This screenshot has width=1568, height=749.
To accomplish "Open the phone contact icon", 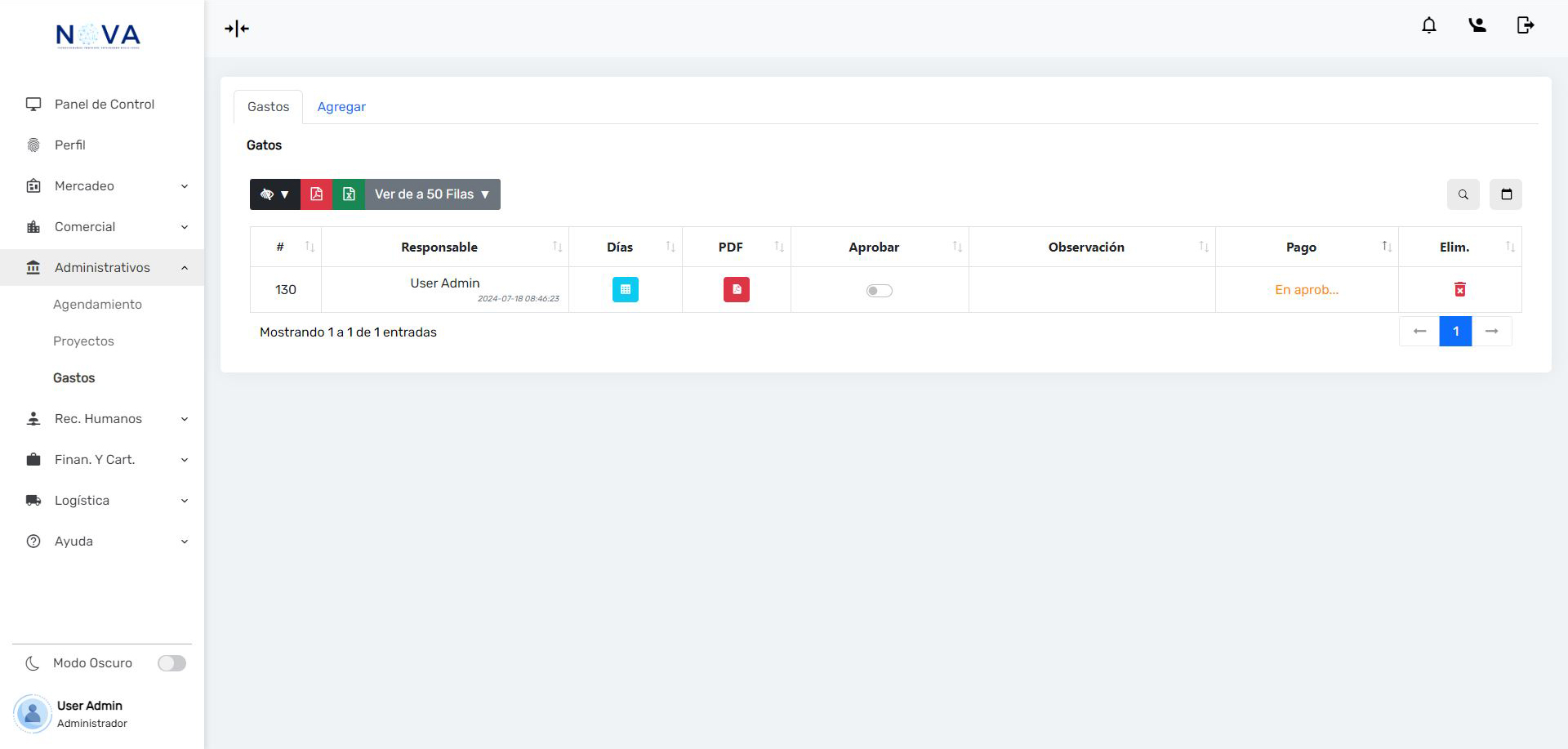I will pyautogui.click(x=1477, y=25).
